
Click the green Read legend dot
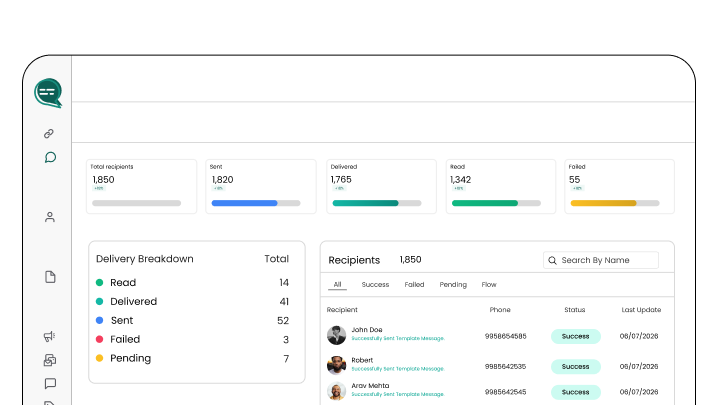click(x=99, y=282)
